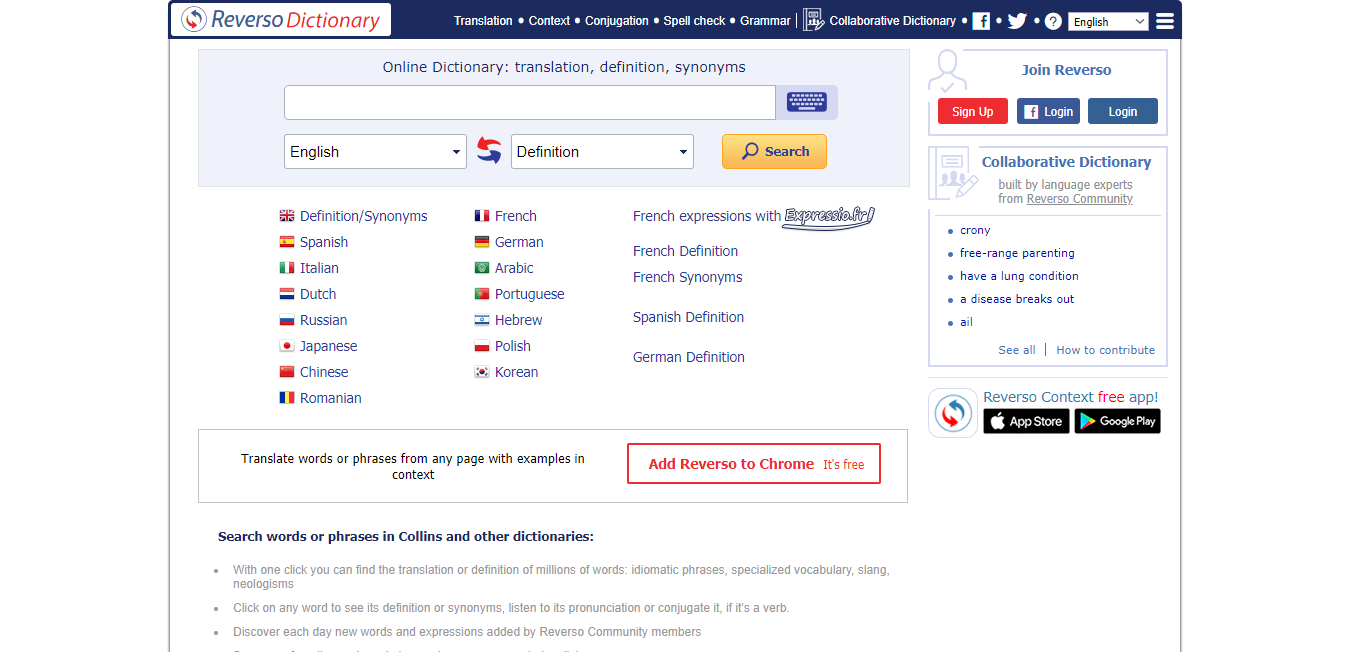Open the French Synonyms link
The width and height of the screenshot is (1347, 652).
[x=688, y=277]
